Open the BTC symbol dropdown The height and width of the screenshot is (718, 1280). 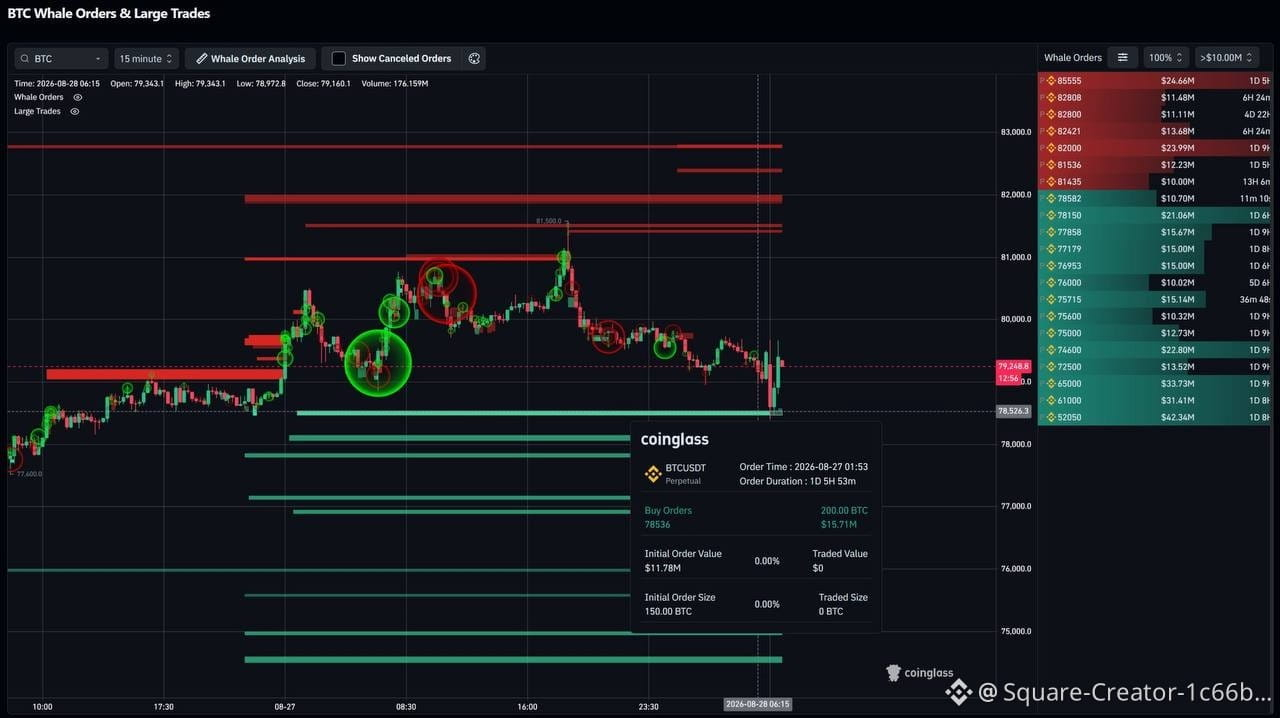point(61,59)
